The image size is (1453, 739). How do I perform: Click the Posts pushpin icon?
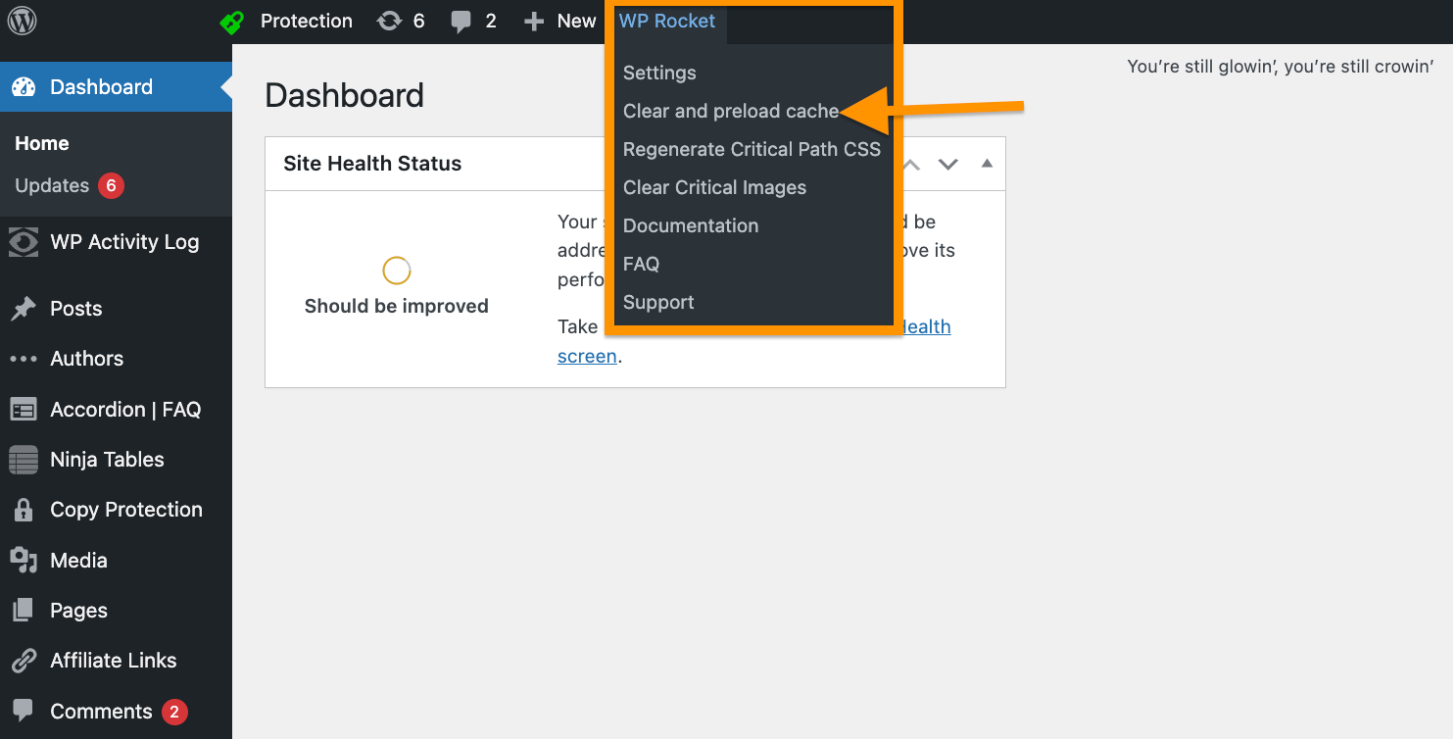(23, 309)
